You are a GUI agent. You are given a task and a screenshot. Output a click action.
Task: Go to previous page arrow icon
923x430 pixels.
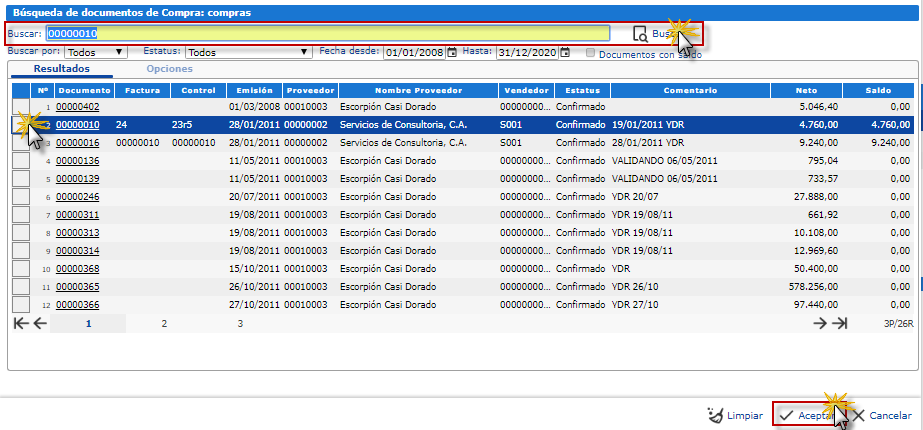40,323
